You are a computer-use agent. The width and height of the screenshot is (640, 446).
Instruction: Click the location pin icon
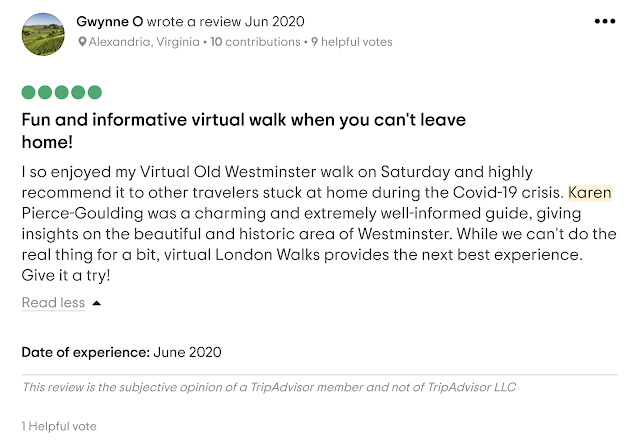[x=82, y=42]
